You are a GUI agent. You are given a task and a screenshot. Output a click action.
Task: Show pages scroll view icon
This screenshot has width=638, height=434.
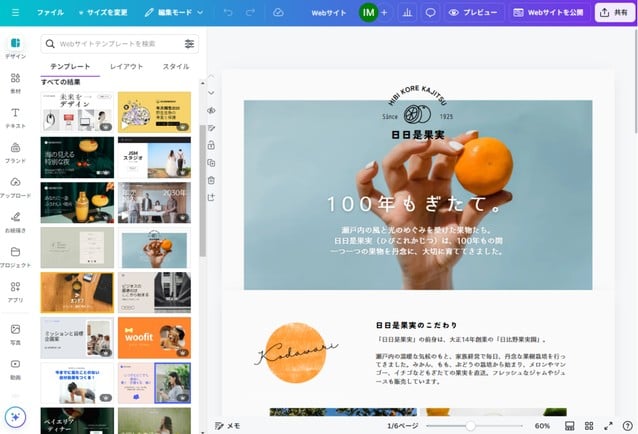tap(570, 426)
